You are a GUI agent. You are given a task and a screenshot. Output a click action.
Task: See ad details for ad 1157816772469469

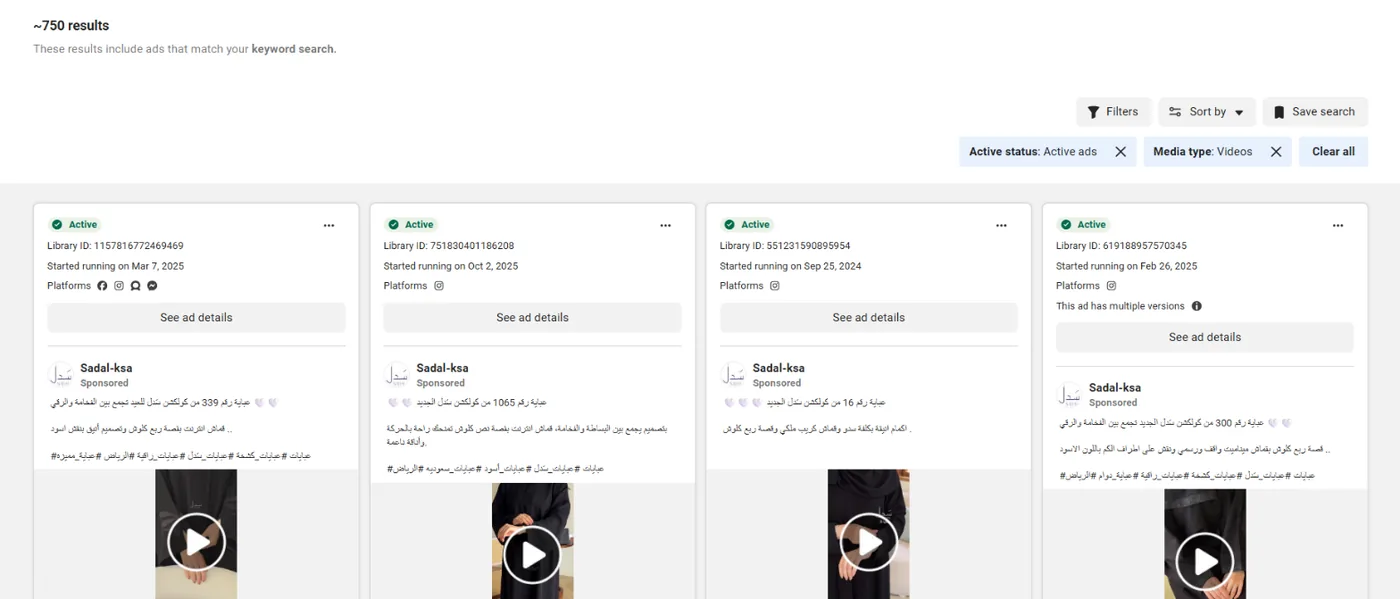[196, 318]
